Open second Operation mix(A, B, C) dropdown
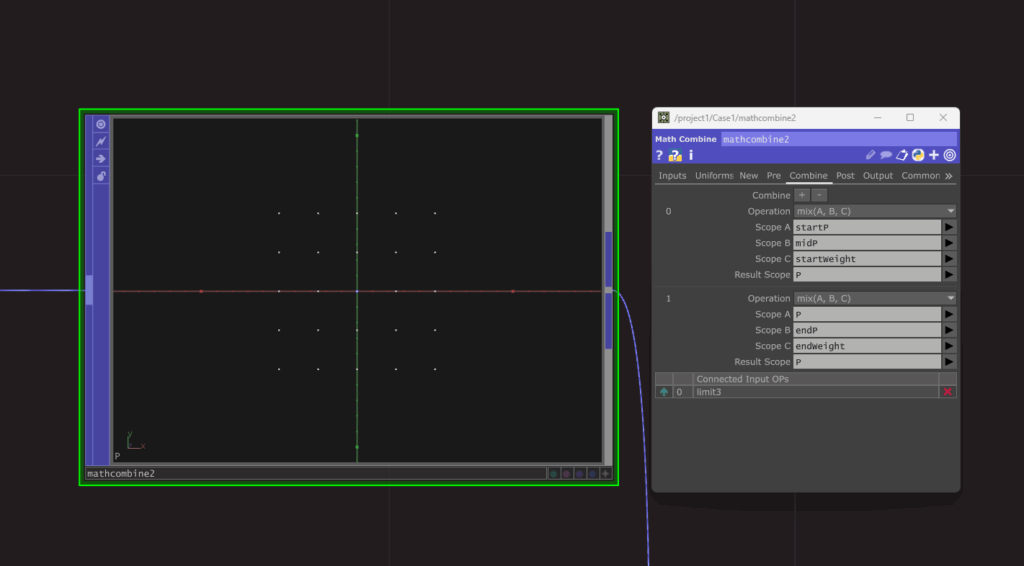 874,298
